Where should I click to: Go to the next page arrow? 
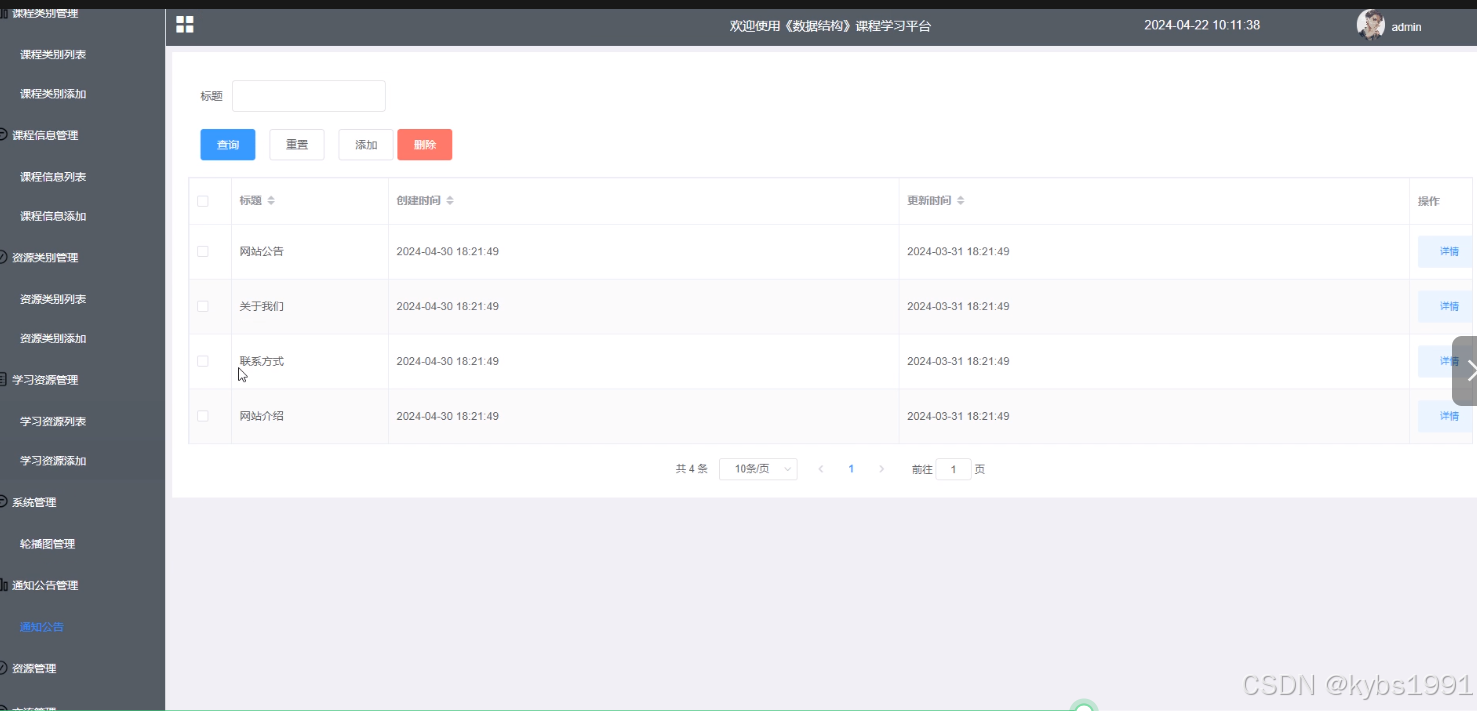click(x=881, y=469)
